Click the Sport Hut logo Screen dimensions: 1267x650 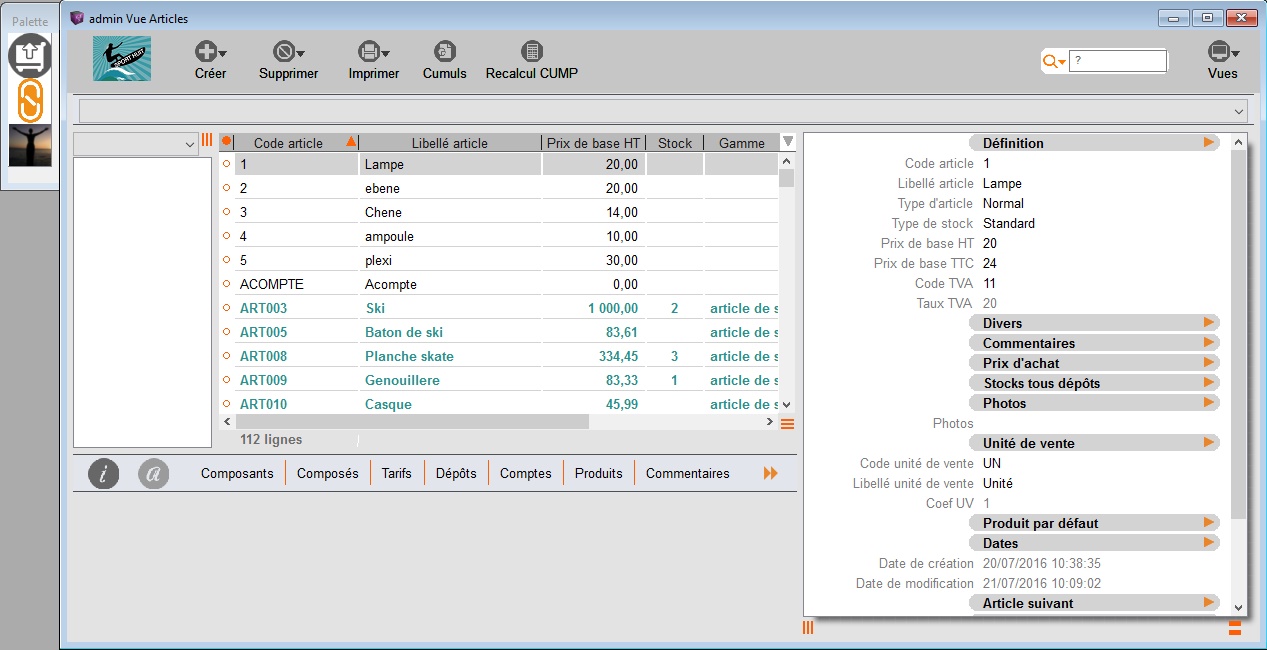coord(122,59)
